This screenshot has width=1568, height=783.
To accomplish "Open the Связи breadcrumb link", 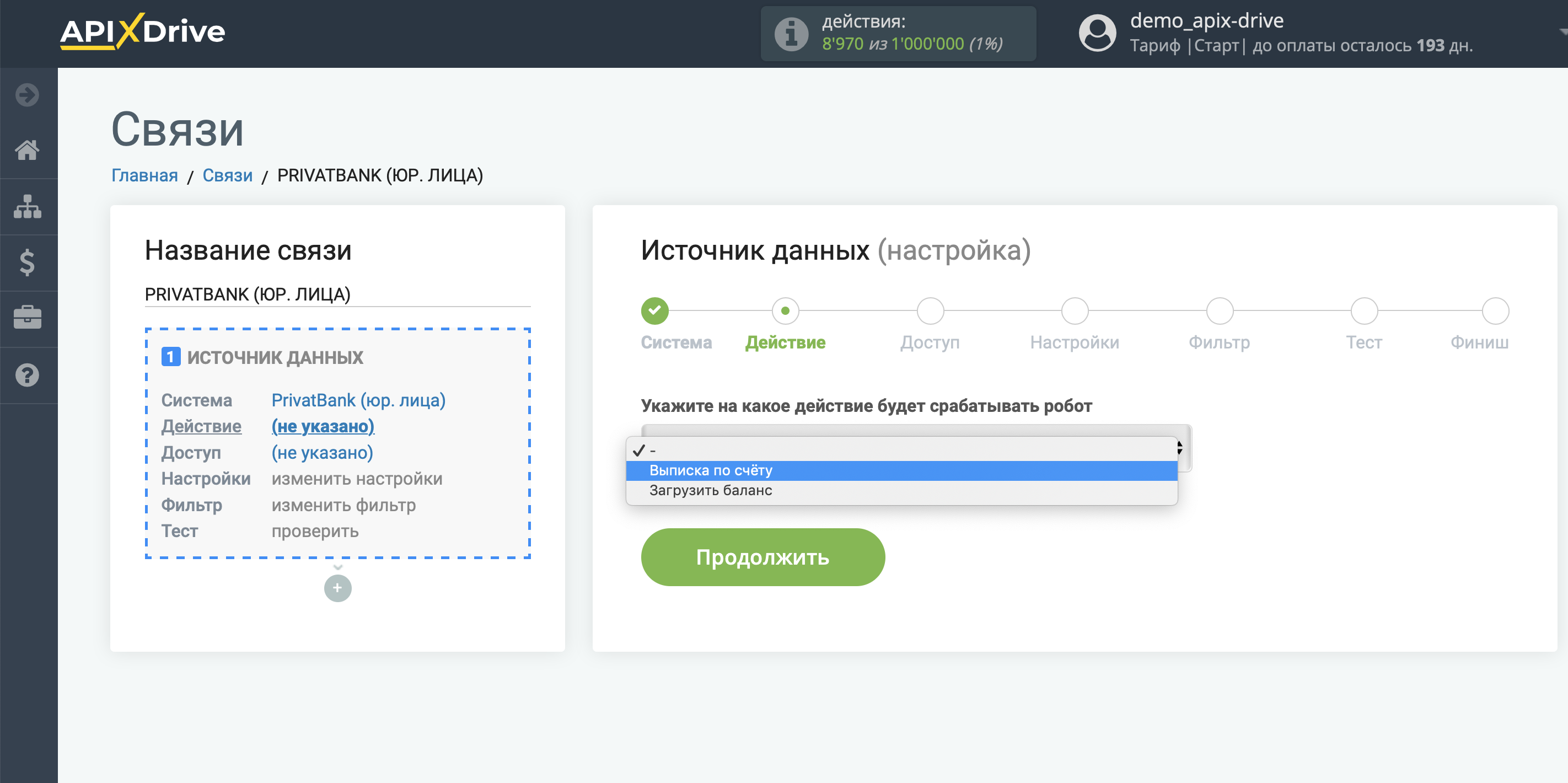I will pos(227,175).
